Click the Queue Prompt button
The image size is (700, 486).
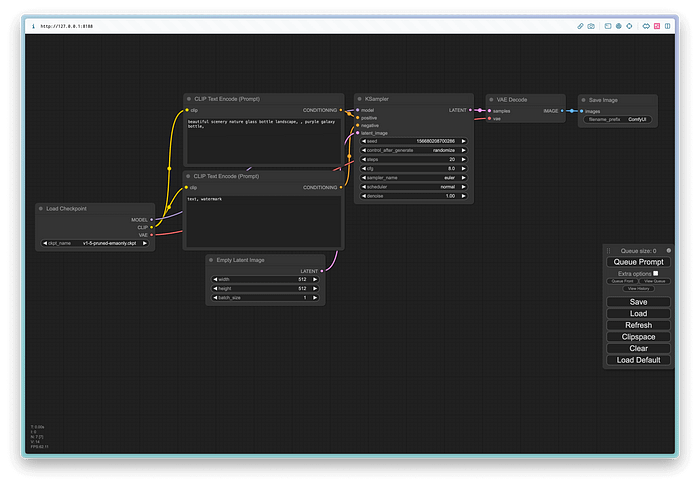tap(638, 262)
